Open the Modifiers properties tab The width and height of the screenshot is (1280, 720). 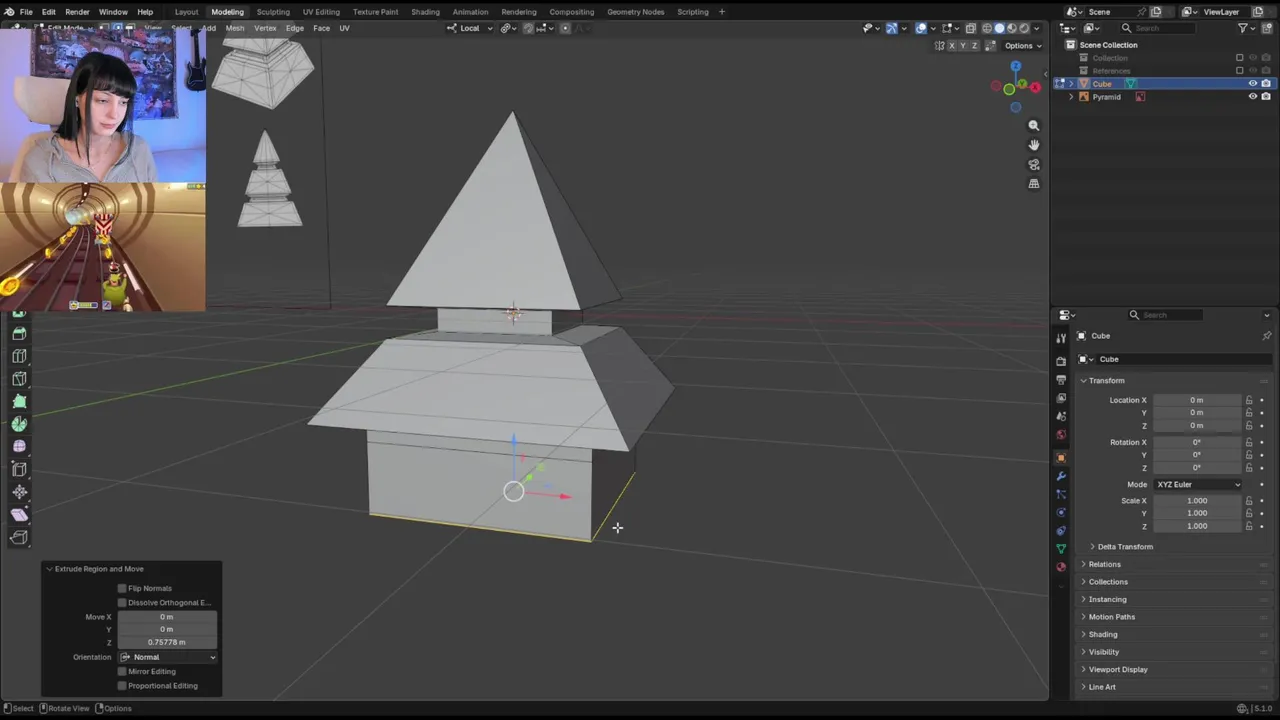[1061, 476]
